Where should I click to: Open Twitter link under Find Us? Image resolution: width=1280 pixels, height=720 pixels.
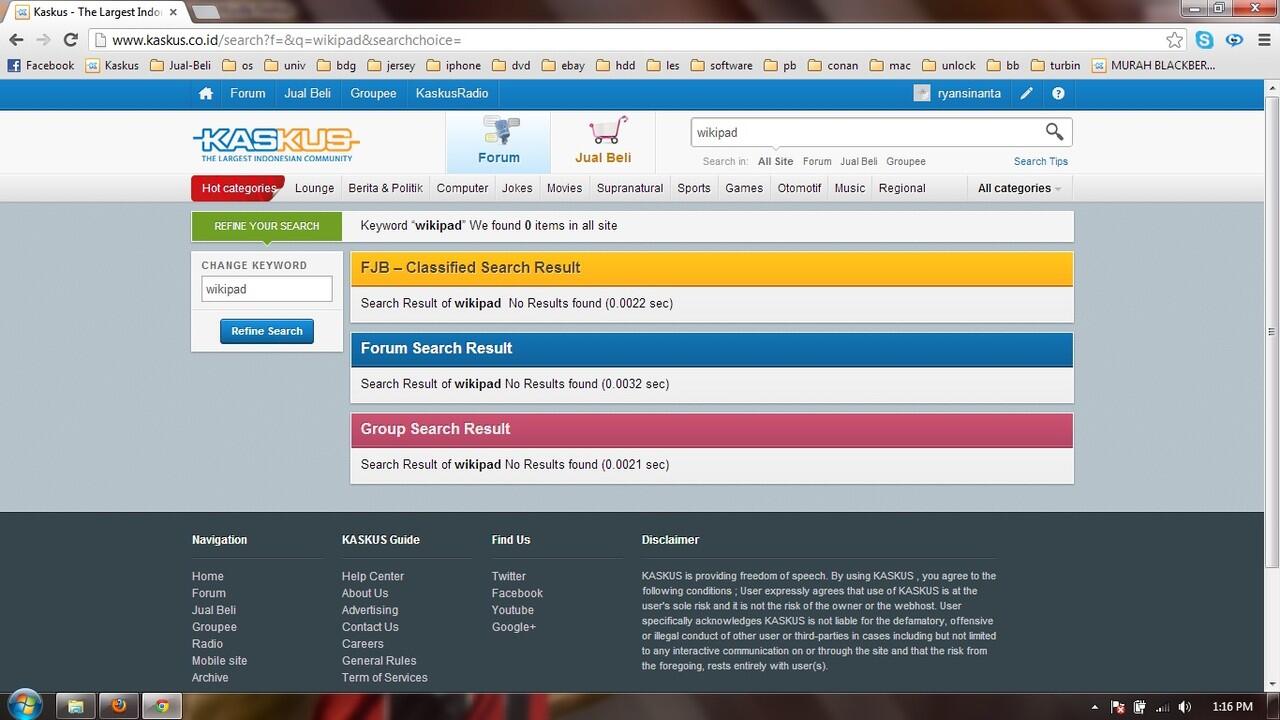(508, 576)
